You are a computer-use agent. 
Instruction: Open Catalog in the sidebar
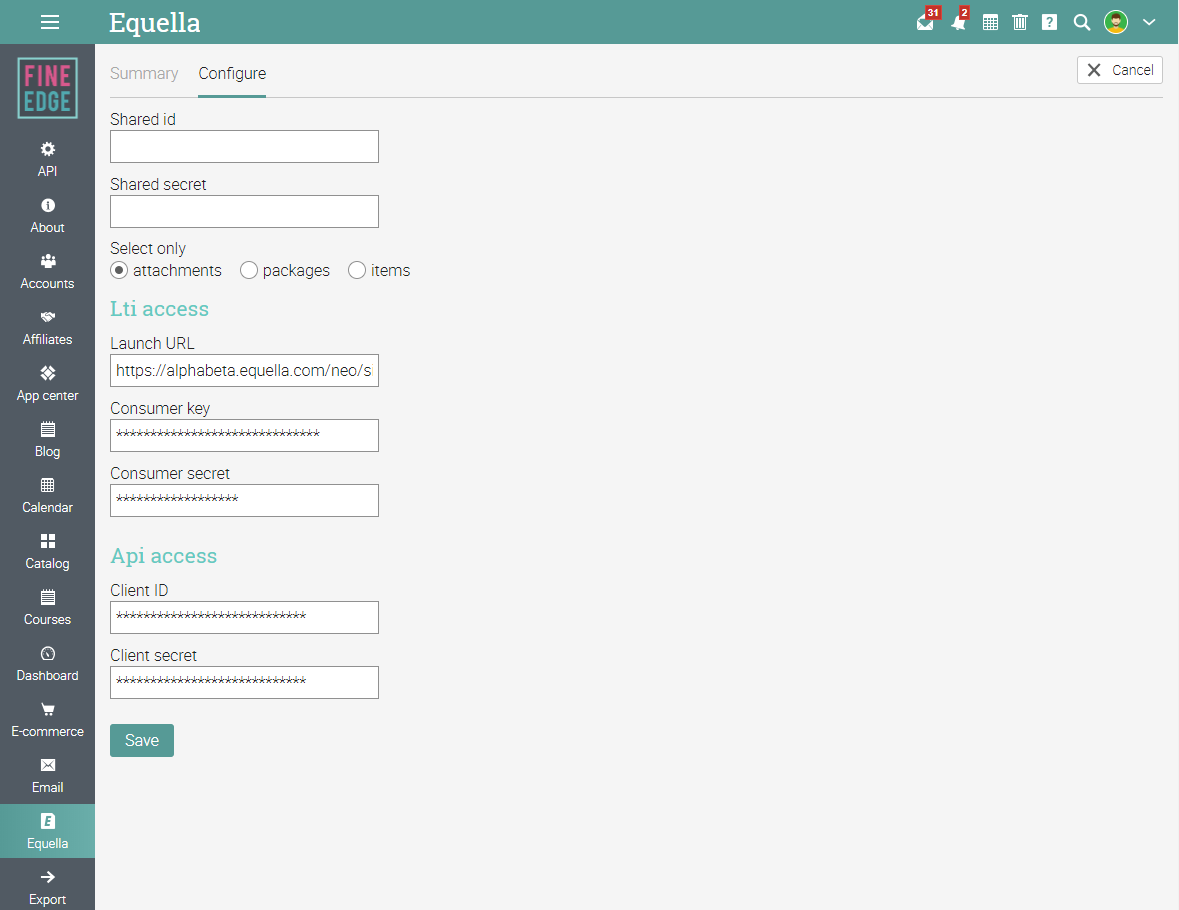pos(47,552)
